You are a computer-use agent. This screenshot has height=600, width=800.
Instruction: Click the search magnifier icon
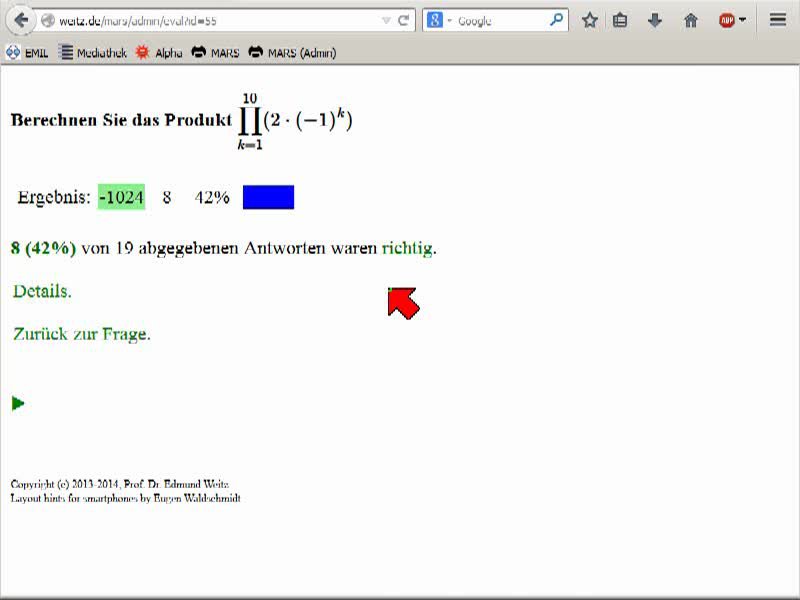(x=556, y=20)
